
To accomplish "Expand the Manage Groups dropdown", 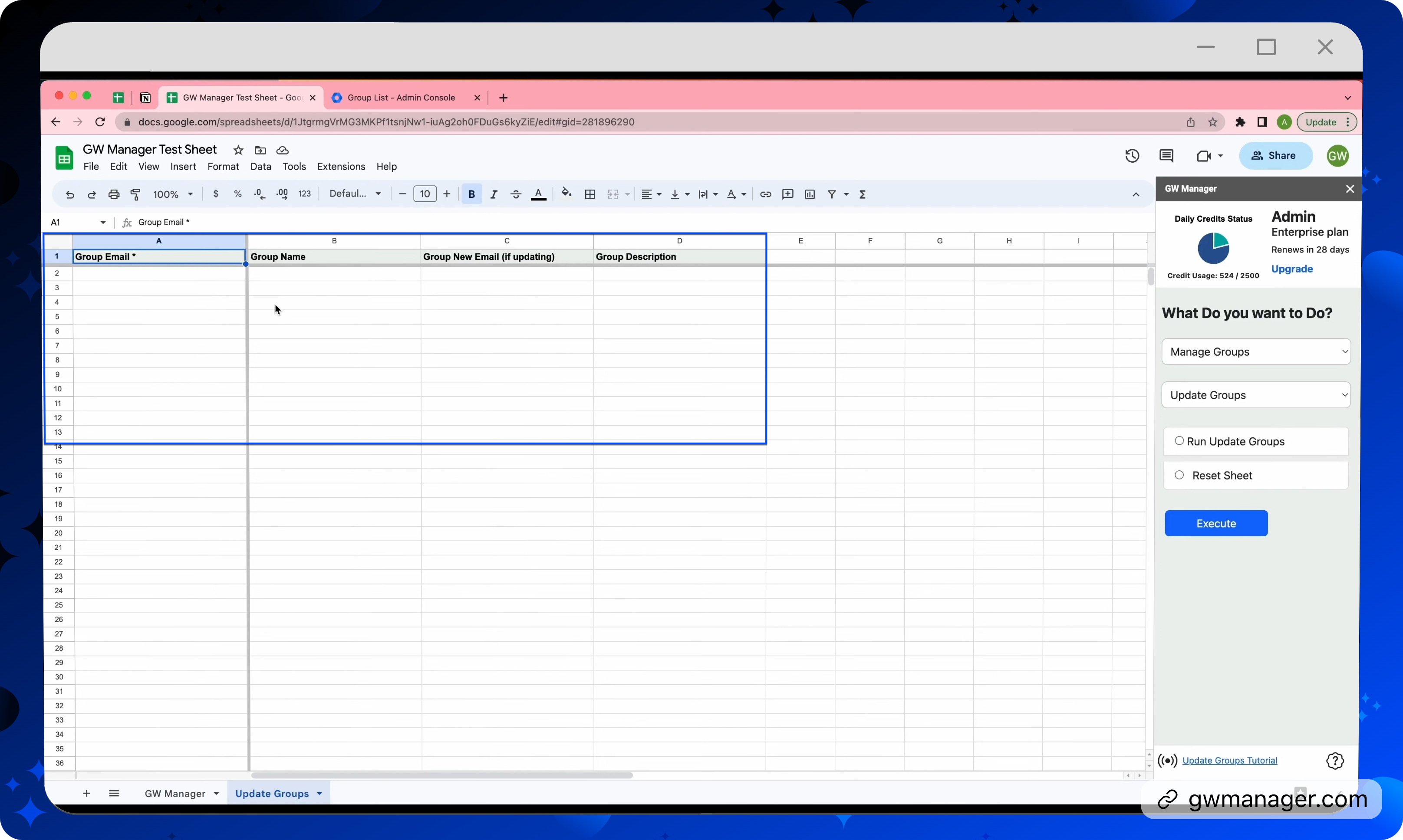I will pos(1256,351).
